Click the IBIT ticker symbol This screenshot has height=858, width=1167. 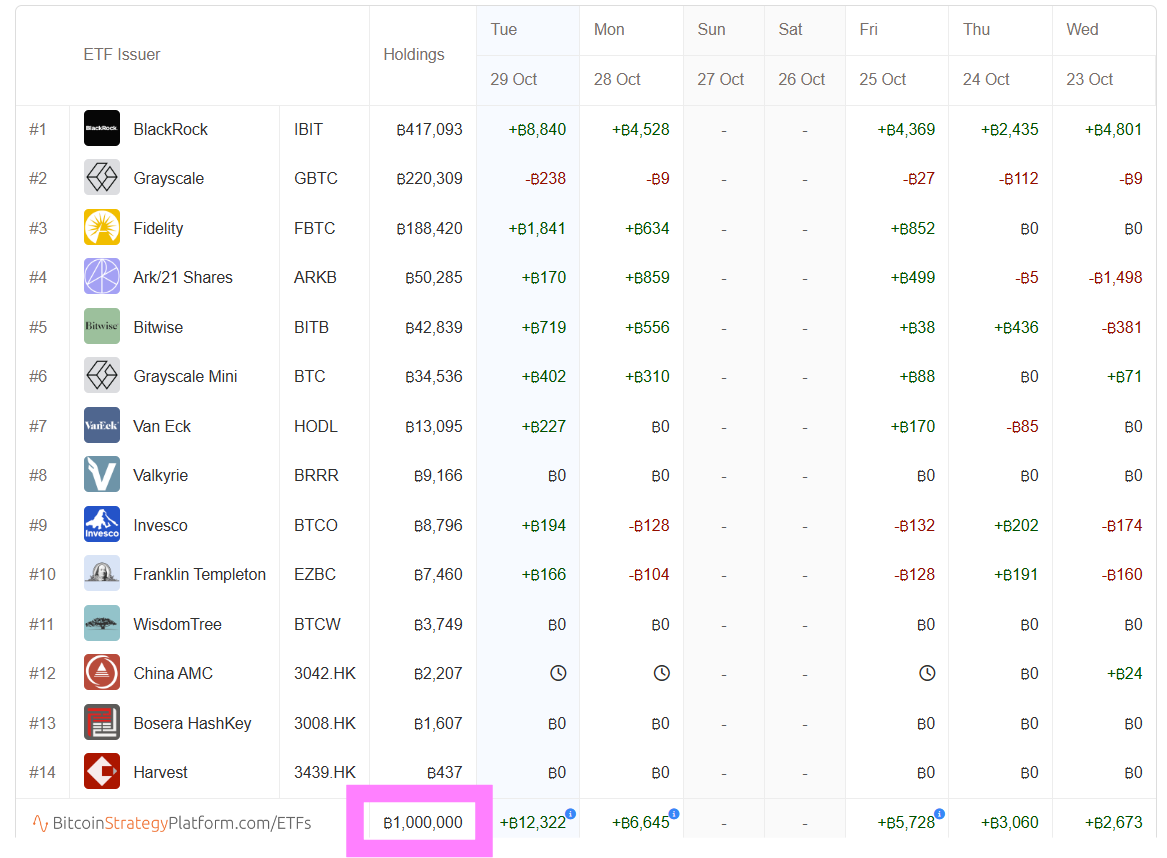pos(309,129)
